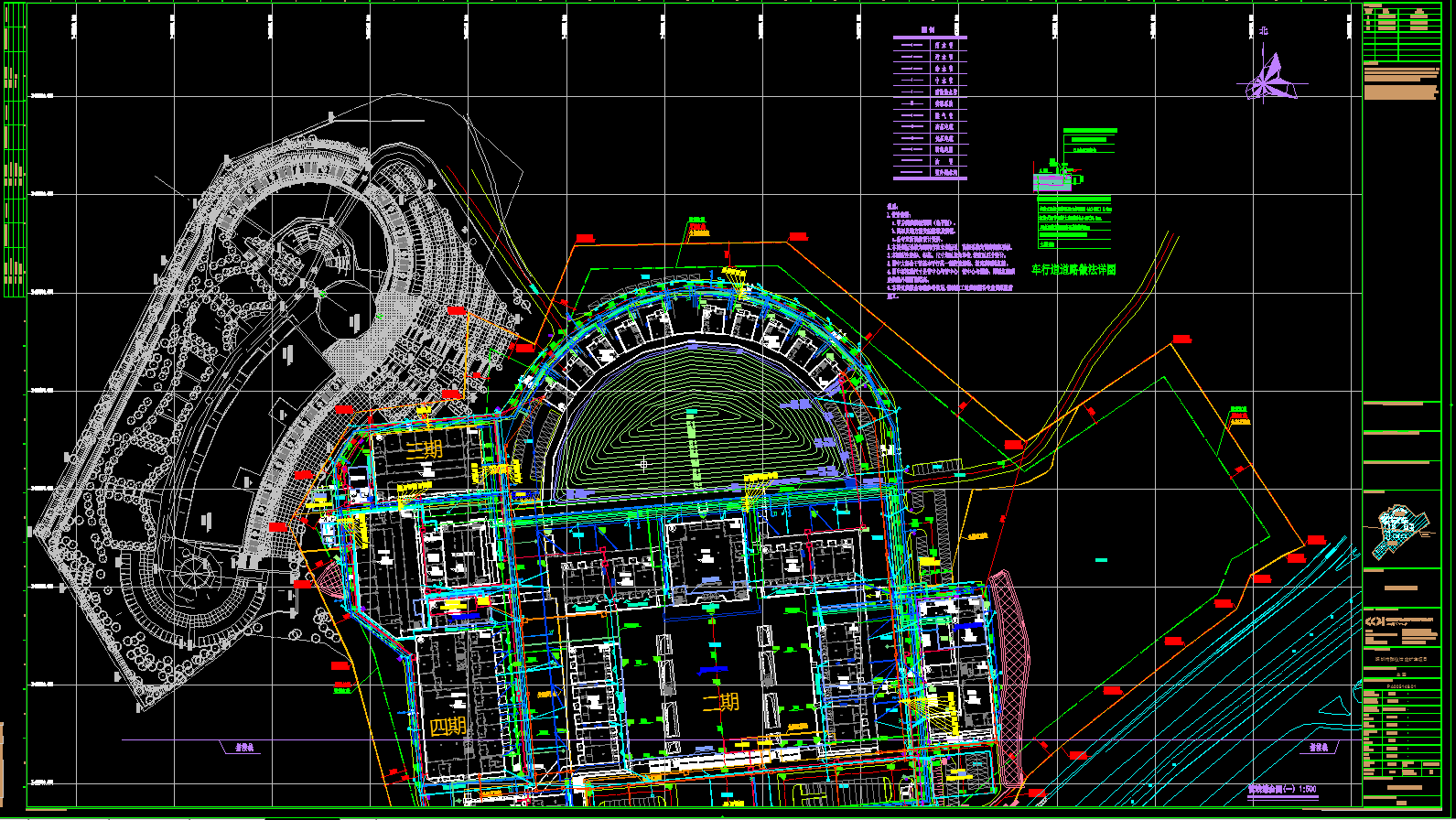Screen dimensions: 1456x820
Task: Click the green layered annotation table below detail
Action: tap(1074, 222)
